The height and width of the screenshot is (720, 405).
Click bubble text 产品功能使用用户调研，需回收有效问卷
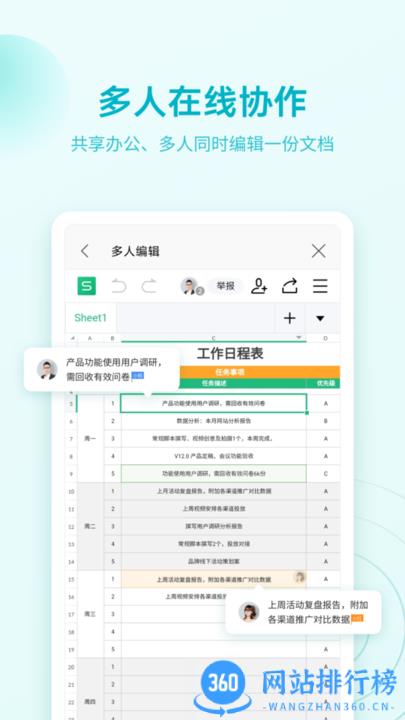pyautogui.click(x=114, y=370)
